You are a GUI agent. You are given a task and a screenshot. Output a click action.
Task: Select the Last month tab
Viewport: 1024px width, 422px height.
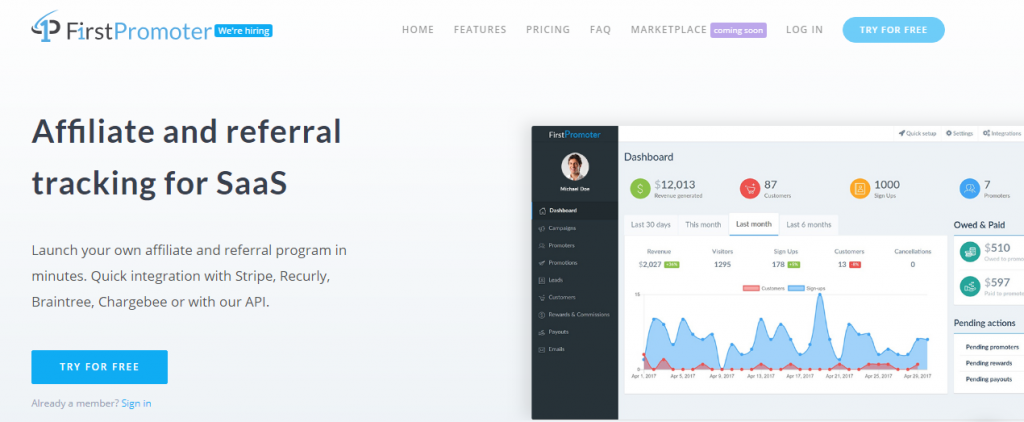754,224
